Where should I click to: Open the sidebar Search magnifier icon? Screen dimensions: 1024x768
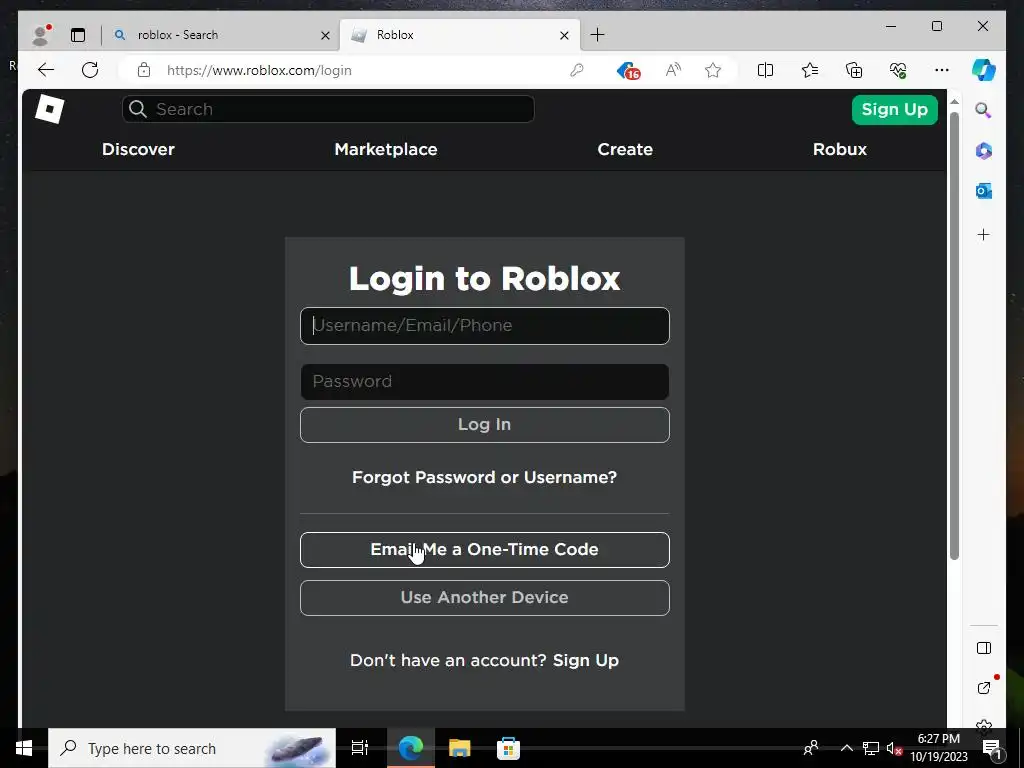(x=984, y=110)
